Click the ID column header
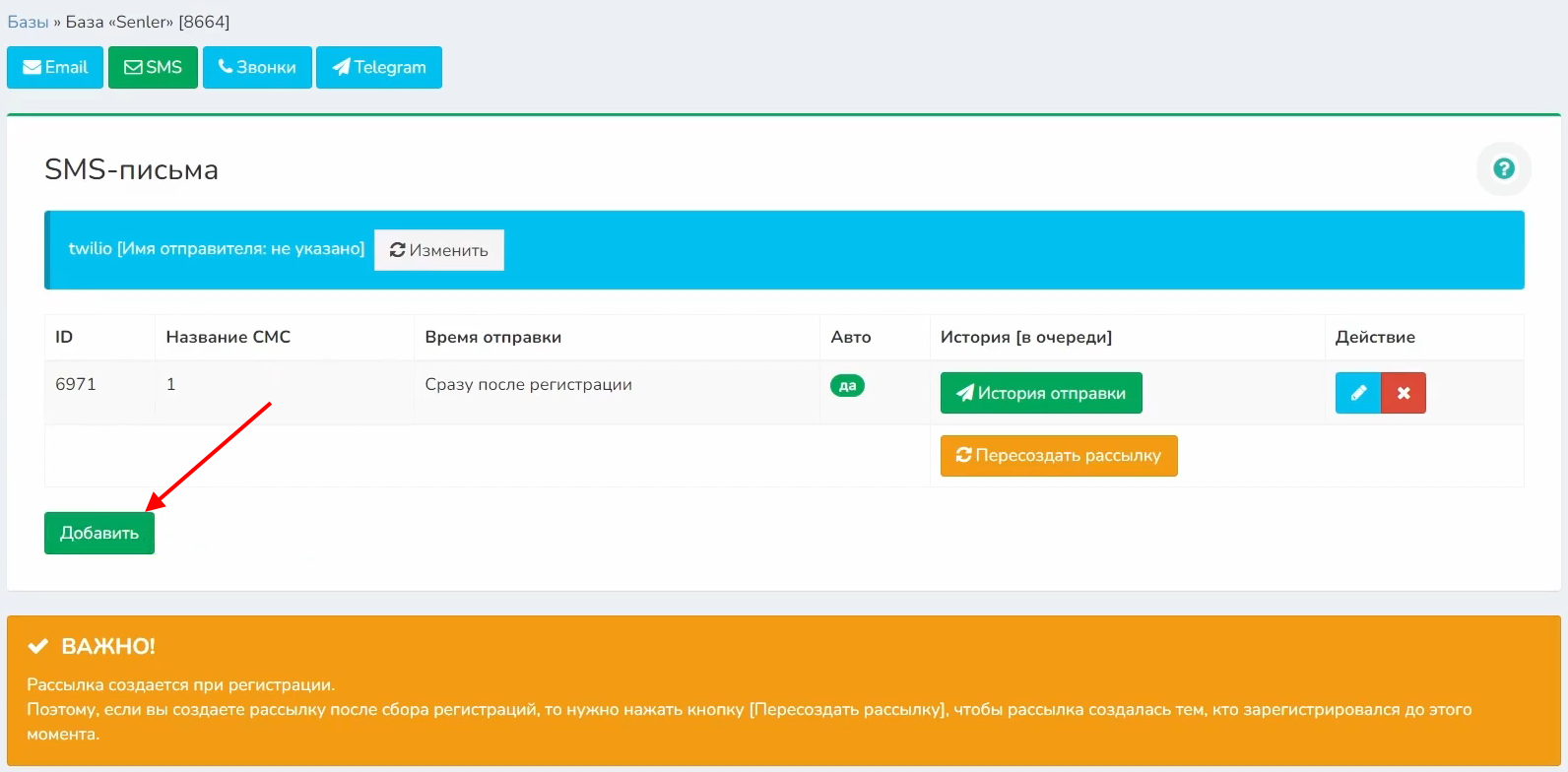1568x772 pixels. click(x=64, y=337)
